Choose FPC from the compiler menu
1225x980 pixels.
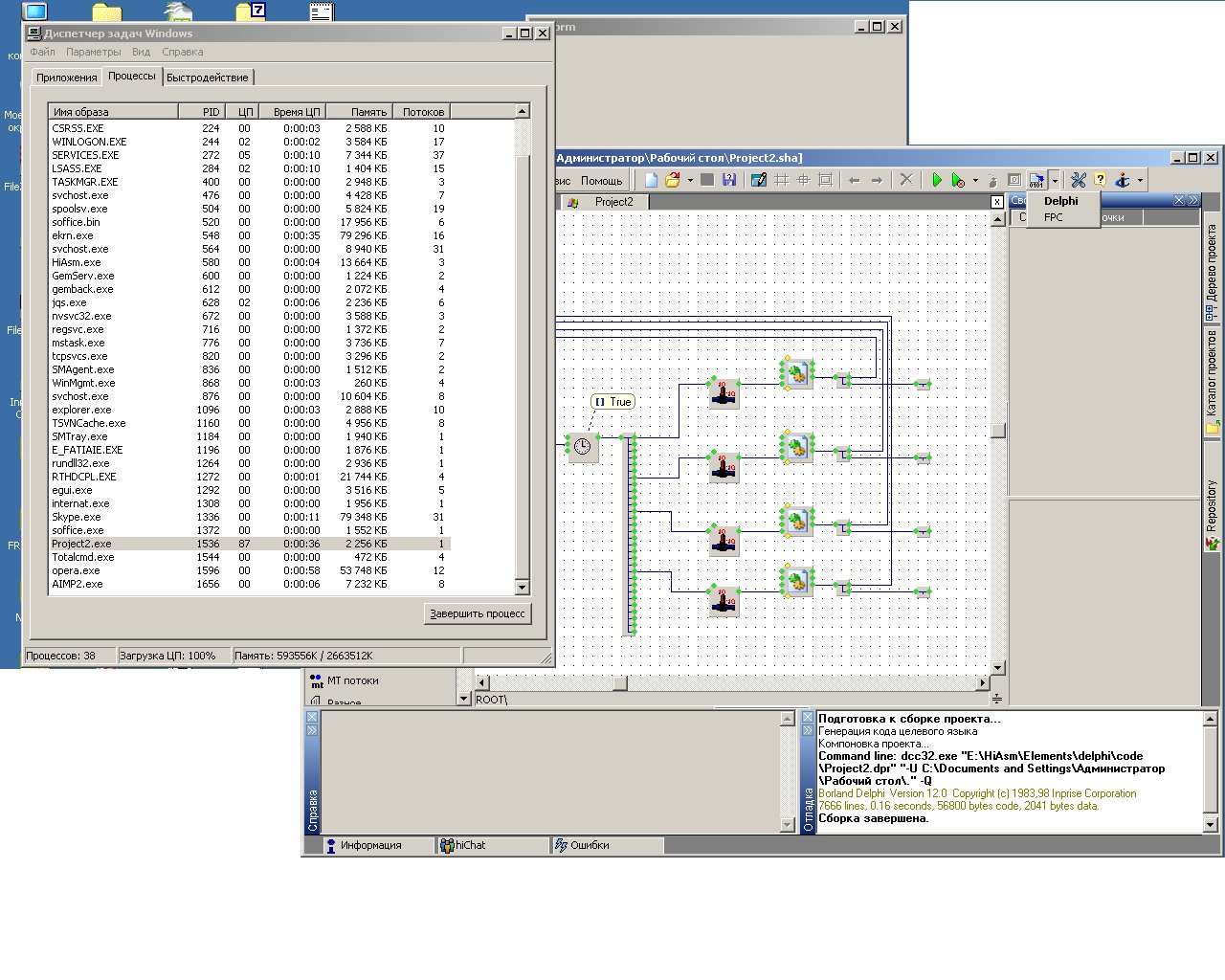(x=1054, y=217)
